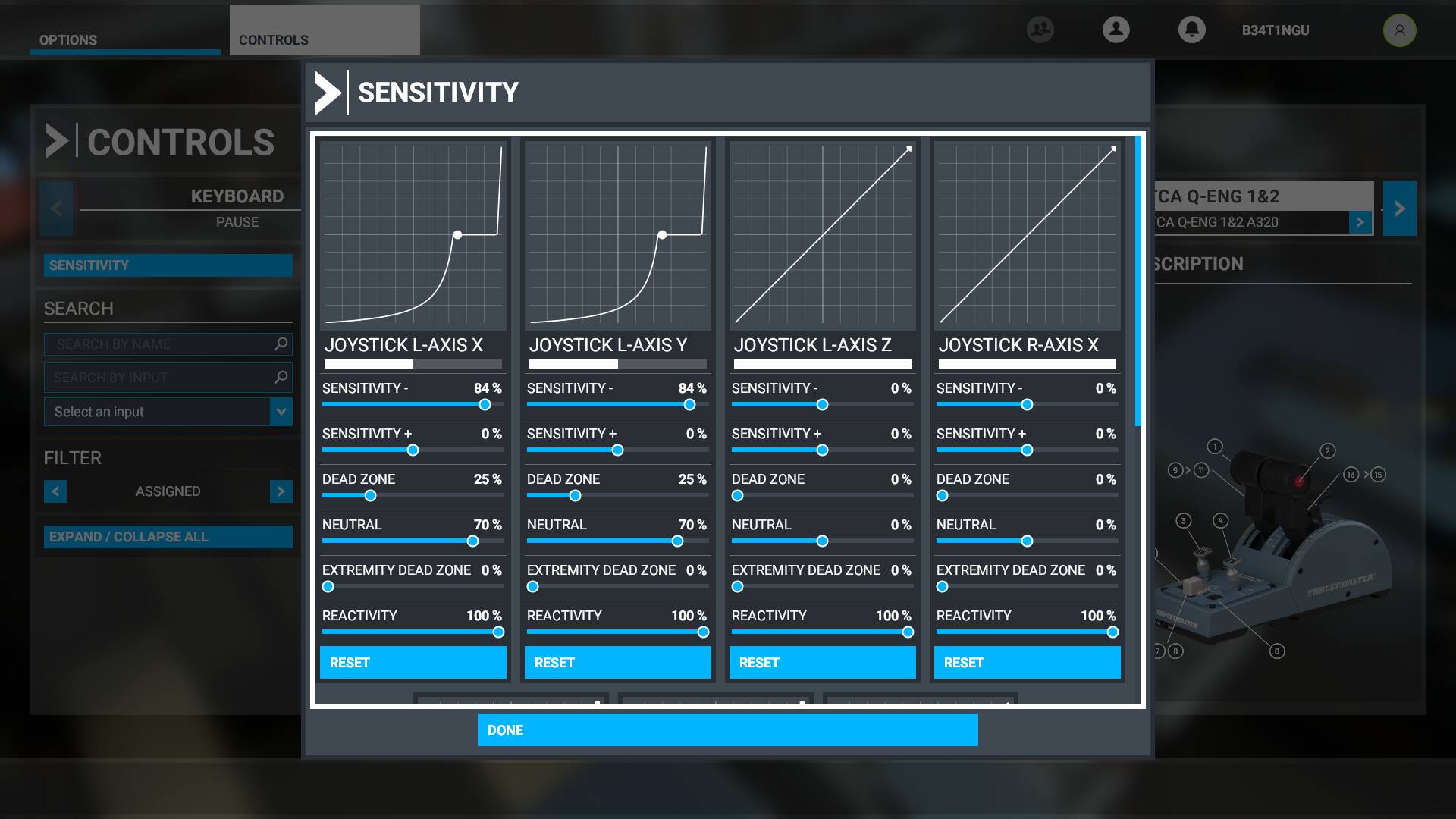Expand the TCA Q-ENG 1&2 A320 profile arrow
This screenshot has width=1456, height=819.
click(x=1360, y=222)
